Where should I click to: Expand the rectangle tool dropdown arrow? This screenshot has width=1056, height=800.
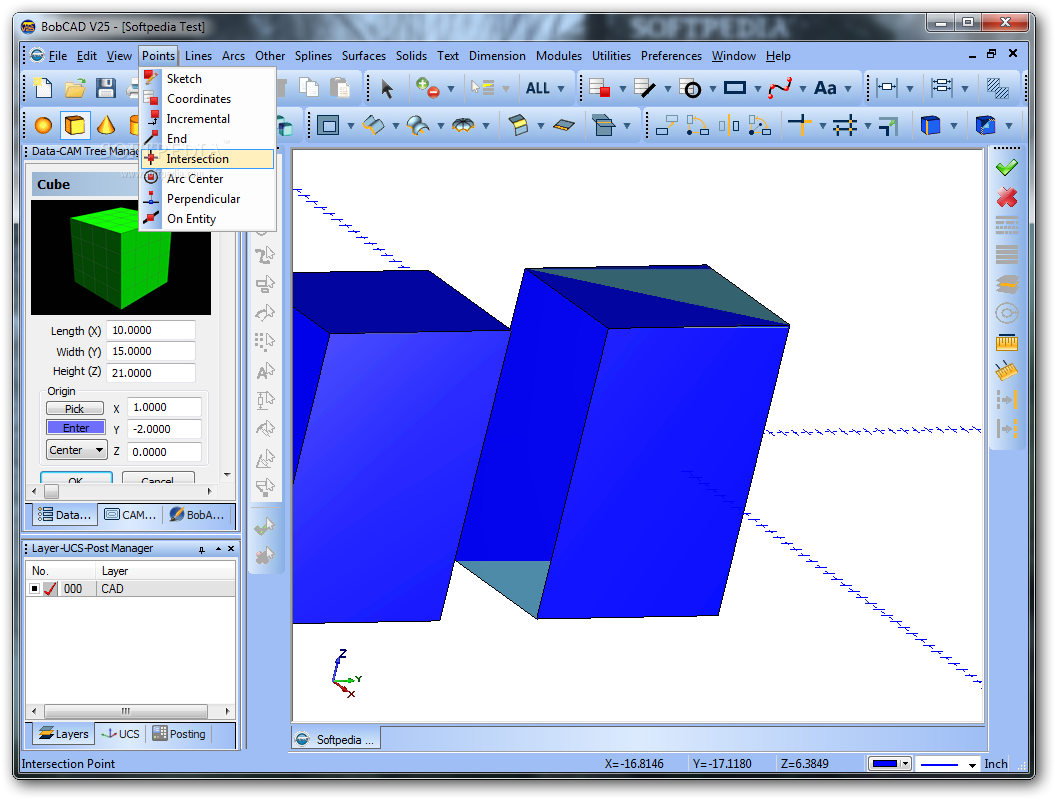pos(758,88)
